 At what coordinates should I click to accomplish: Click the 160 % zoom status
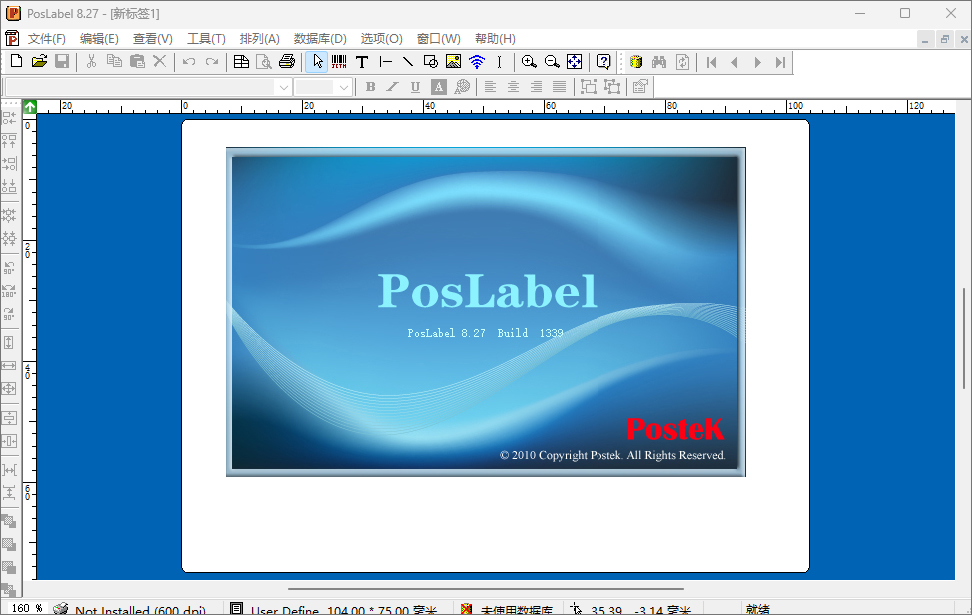pos(27,608)
